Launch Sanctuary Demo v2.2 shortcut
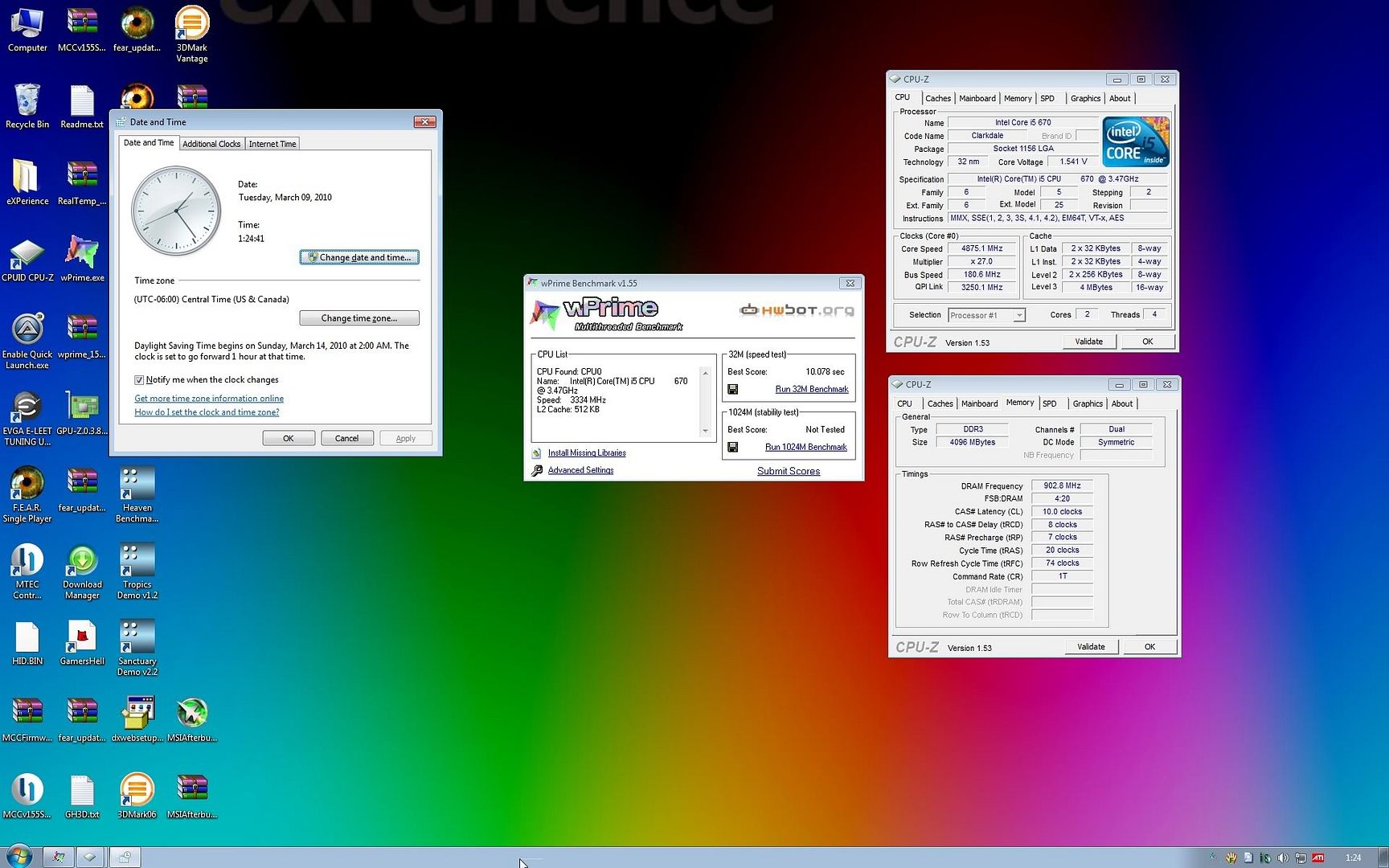Image resolution: width=1389 pixels, height=868 pixels. point(137,648)
